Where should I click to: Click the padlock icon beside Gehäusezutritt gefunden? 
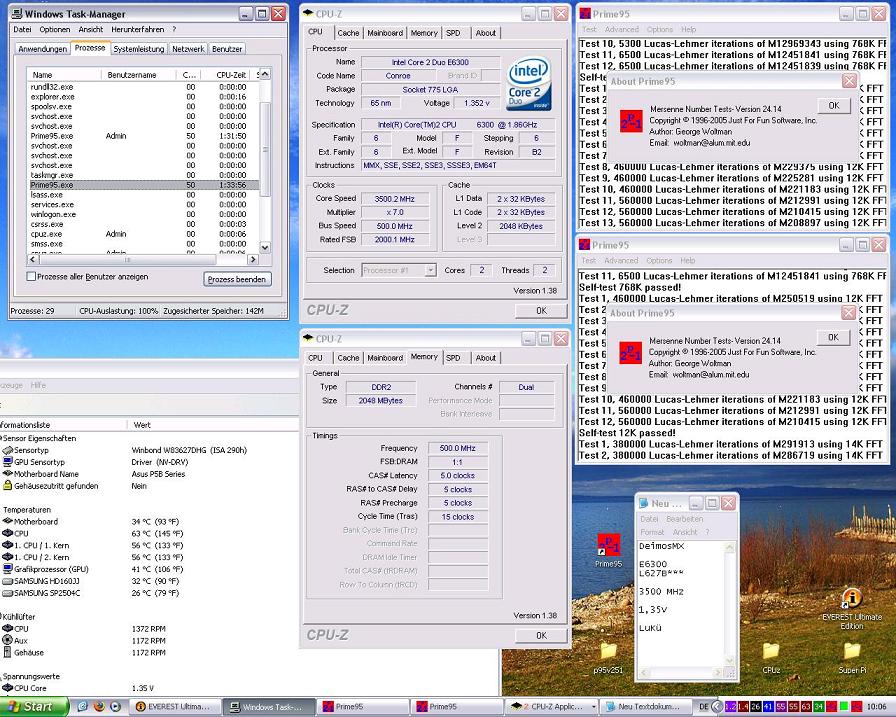pos(7,486)
